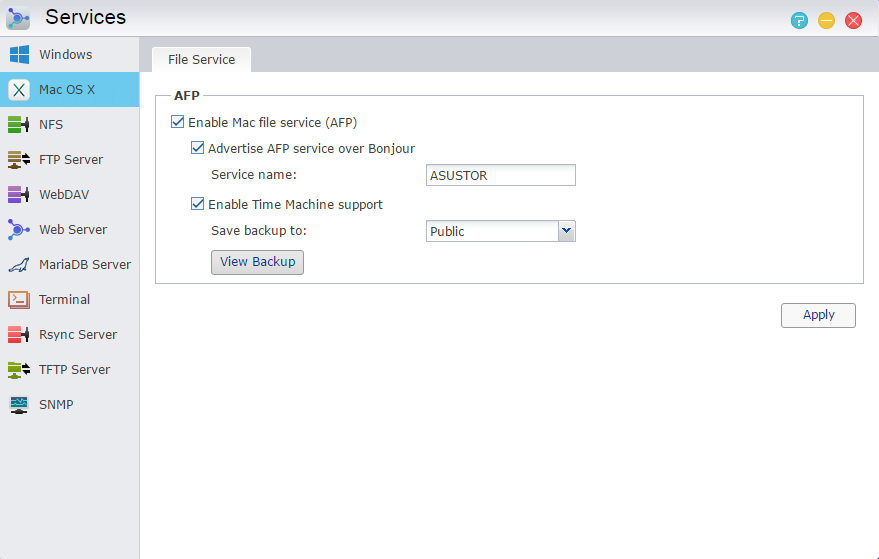Disable the Enable Mac file service checkbox
Image resolution: width=879 pixels, height=559 pixels.
[178, 123]
